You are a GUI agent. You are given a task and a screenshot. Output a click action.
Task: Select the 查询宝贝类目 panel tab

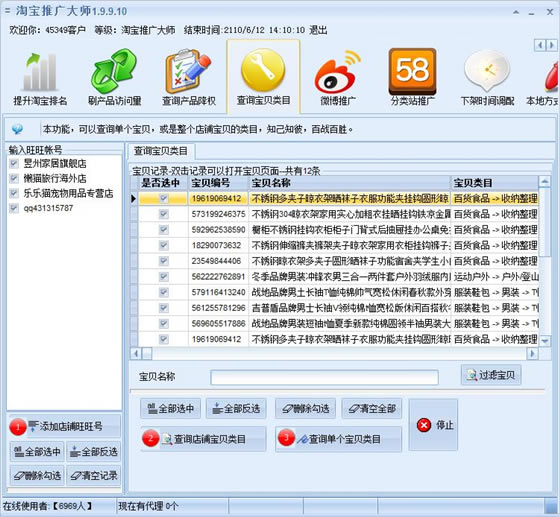pos(161,151)
